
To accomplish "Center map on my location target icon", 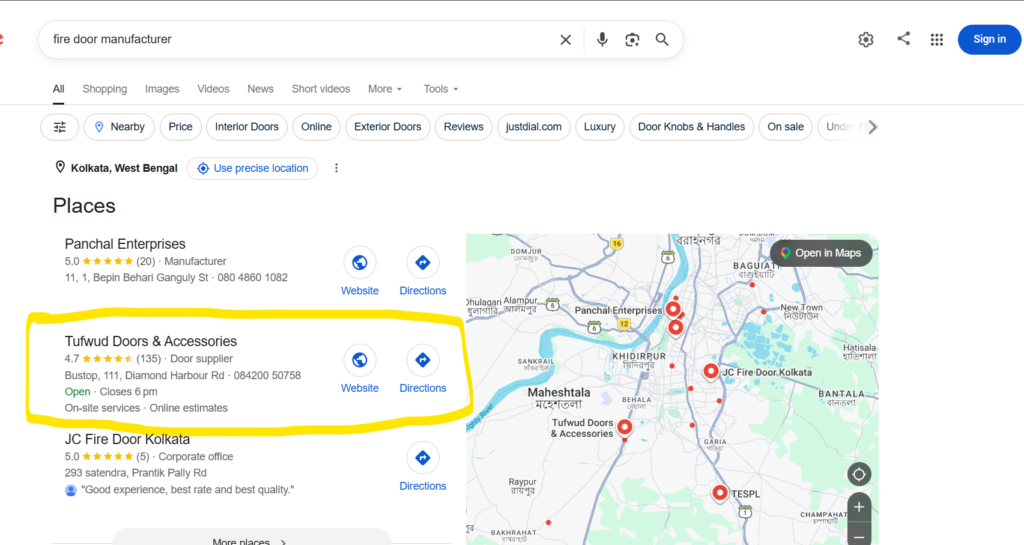I will coord(859,475).
